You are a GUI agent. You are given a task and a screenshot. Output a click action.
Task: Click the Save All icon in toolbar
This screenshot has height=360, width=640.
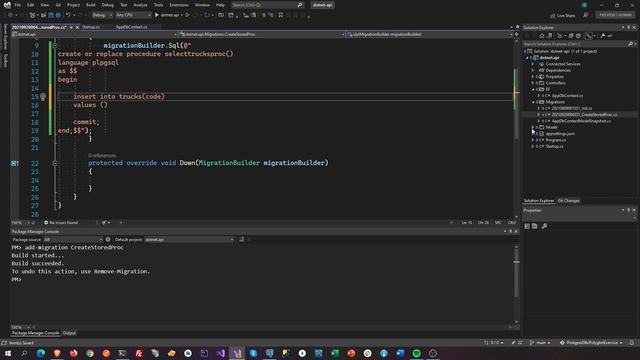pyautogui.click(x=58, y=15)
